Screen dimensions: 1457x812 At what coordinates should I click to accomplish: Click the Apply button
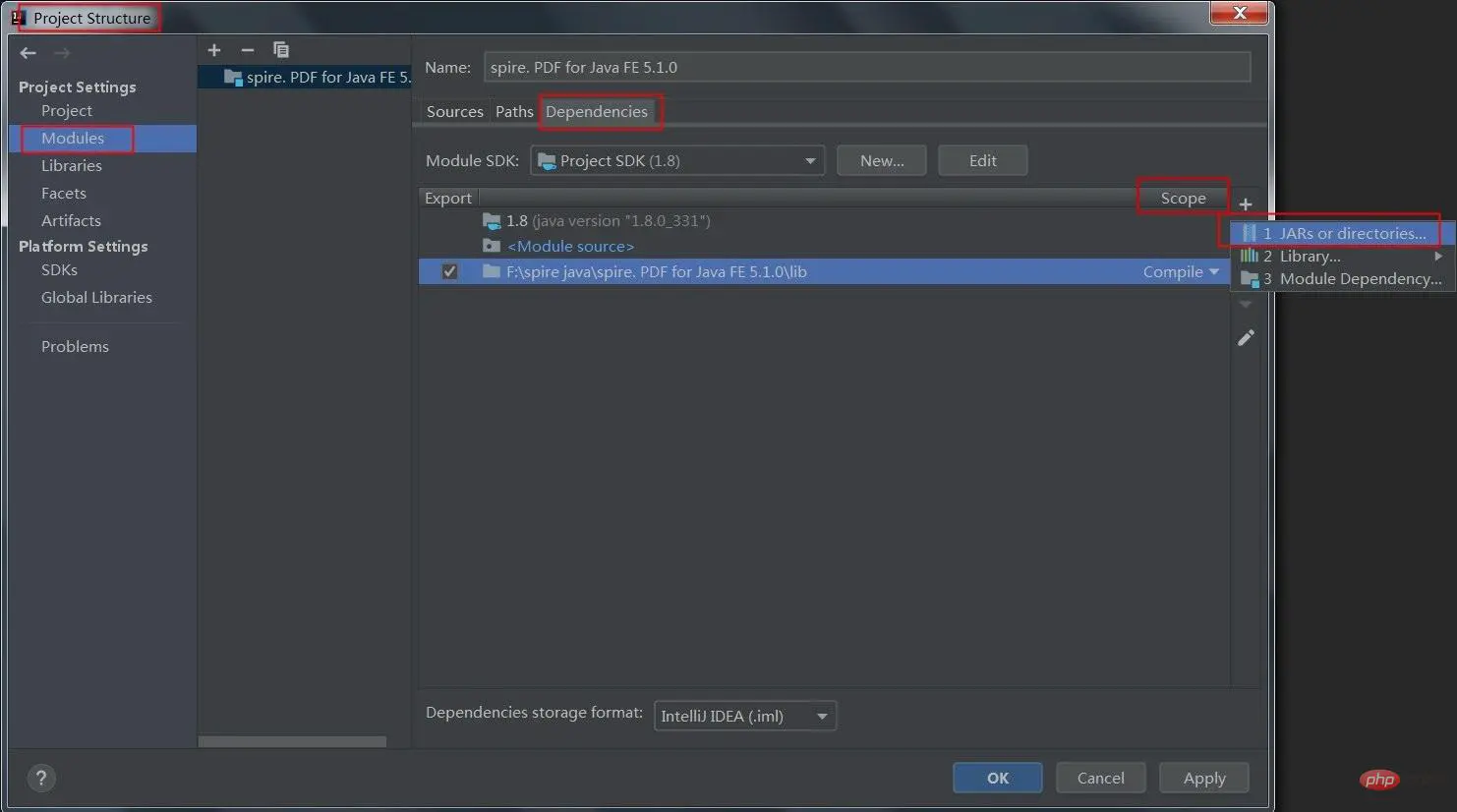pos(1203,779)
